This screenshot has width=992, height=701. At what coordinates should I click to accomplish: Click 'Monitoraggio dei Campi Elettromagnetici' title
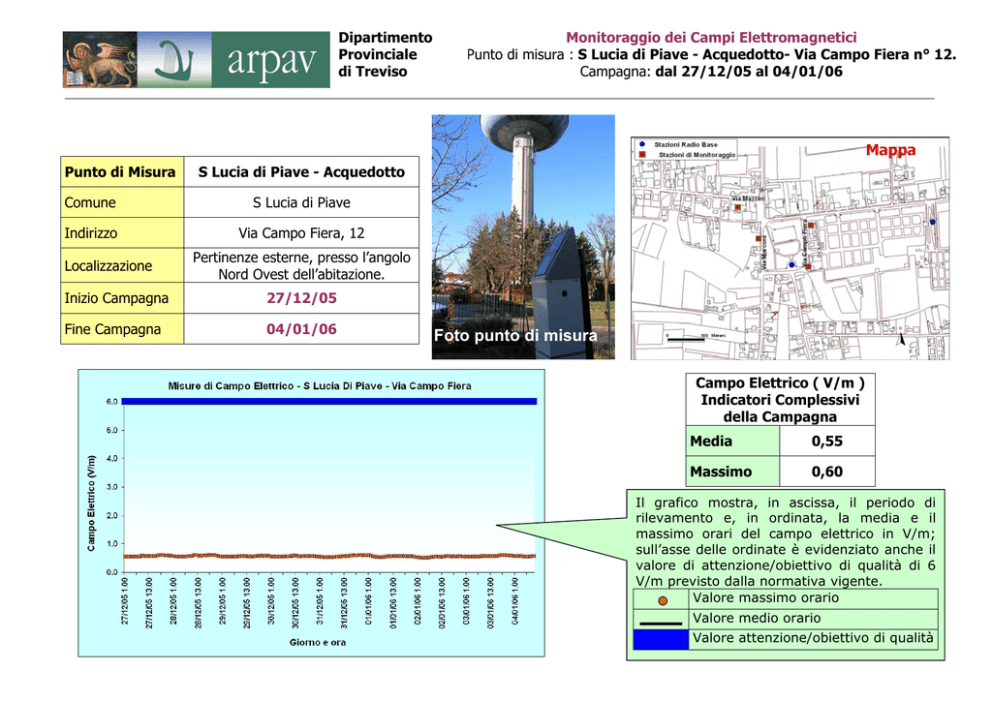[711, 37]
